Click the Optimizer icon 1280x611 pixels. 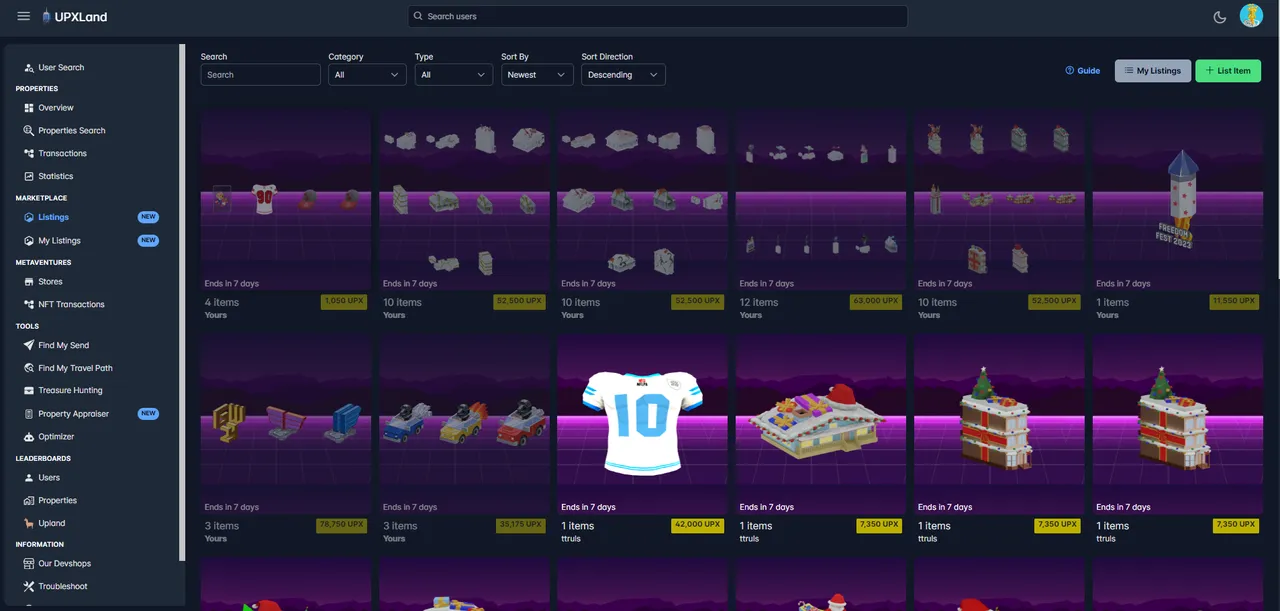click(29, 437)
